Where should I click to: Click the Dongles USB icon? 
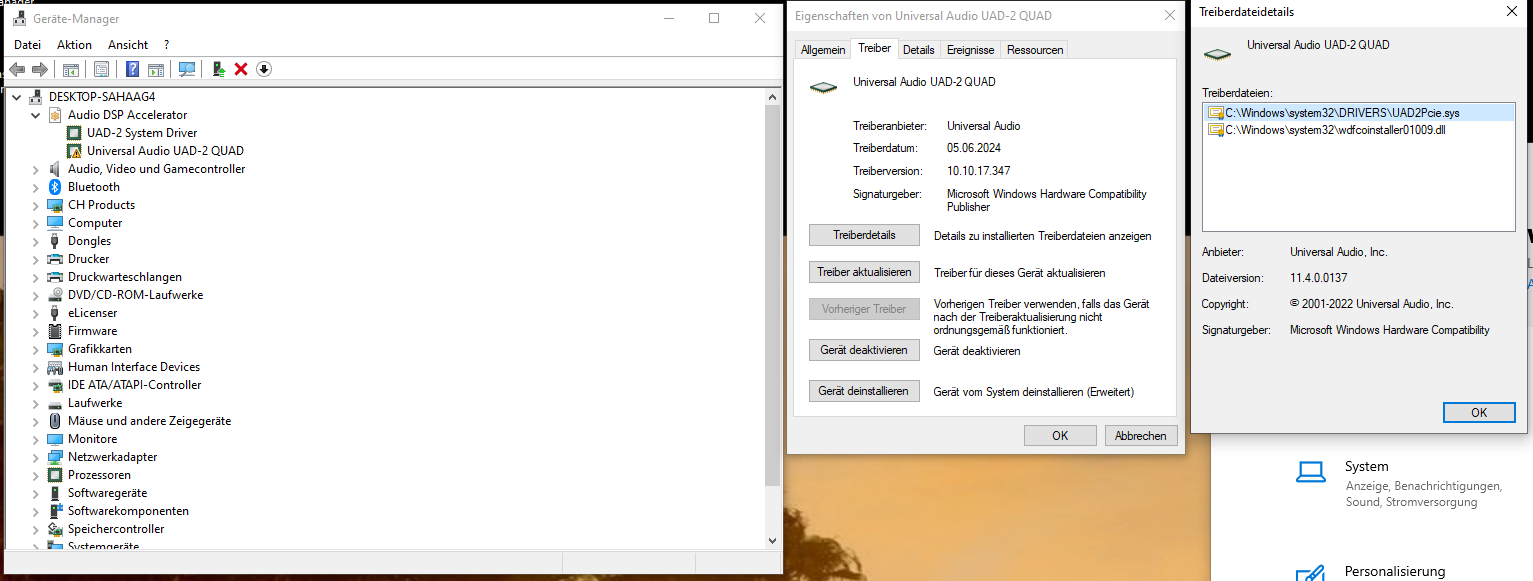[56, 241]
